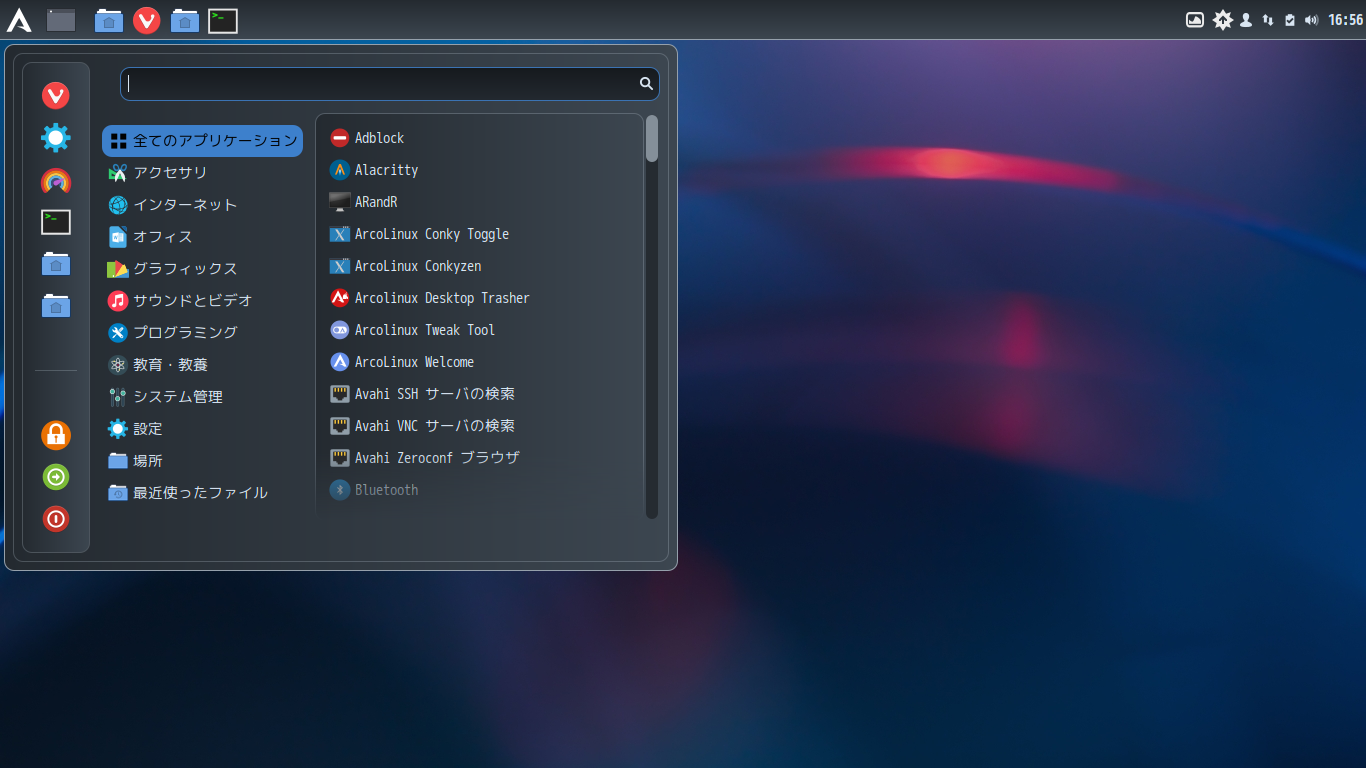Click the green log out button
1366x768 pixels.
click(x=56, y=477)
